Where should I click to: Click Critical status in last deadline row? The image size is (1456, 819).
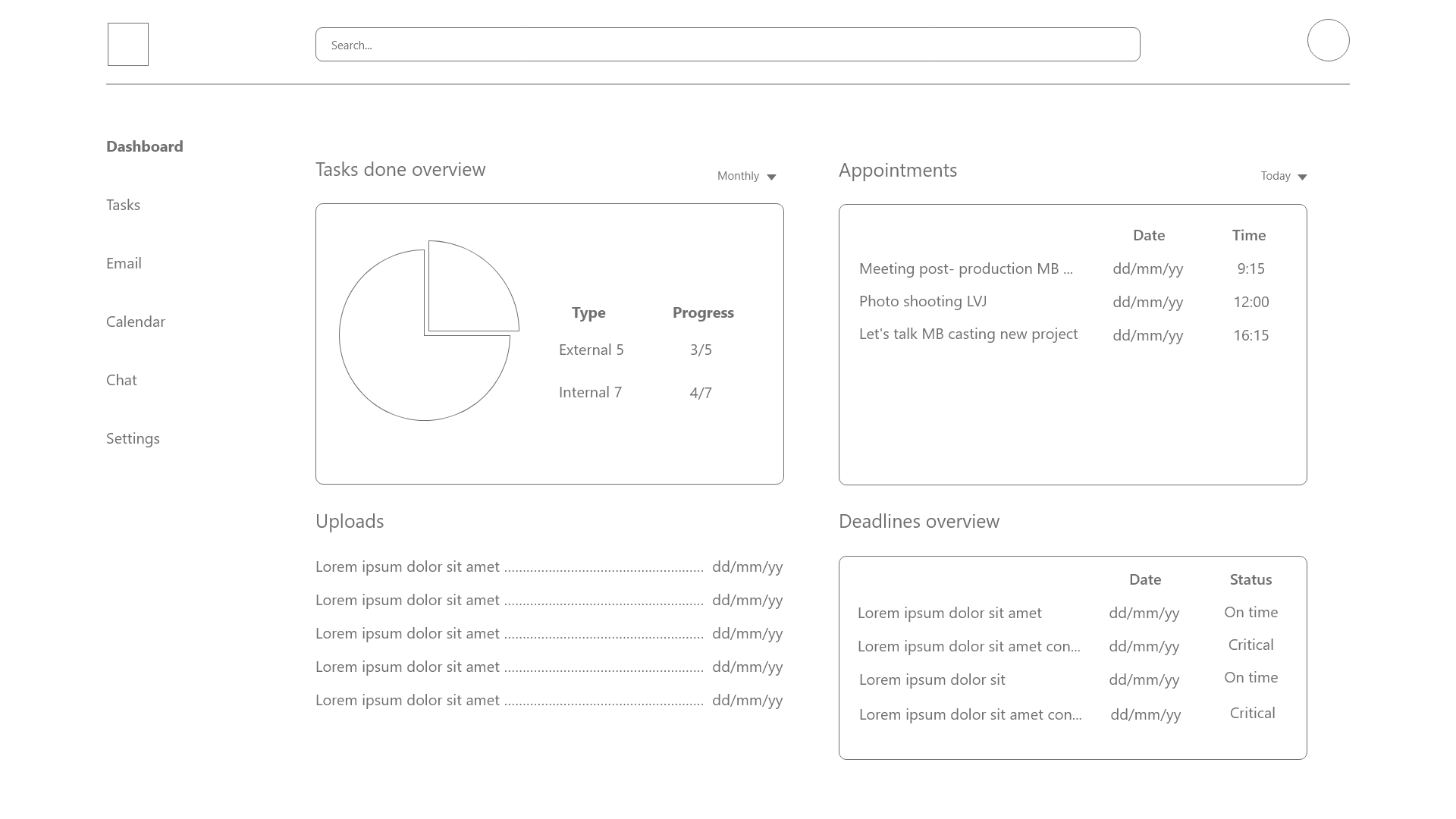click(1253, 713)
